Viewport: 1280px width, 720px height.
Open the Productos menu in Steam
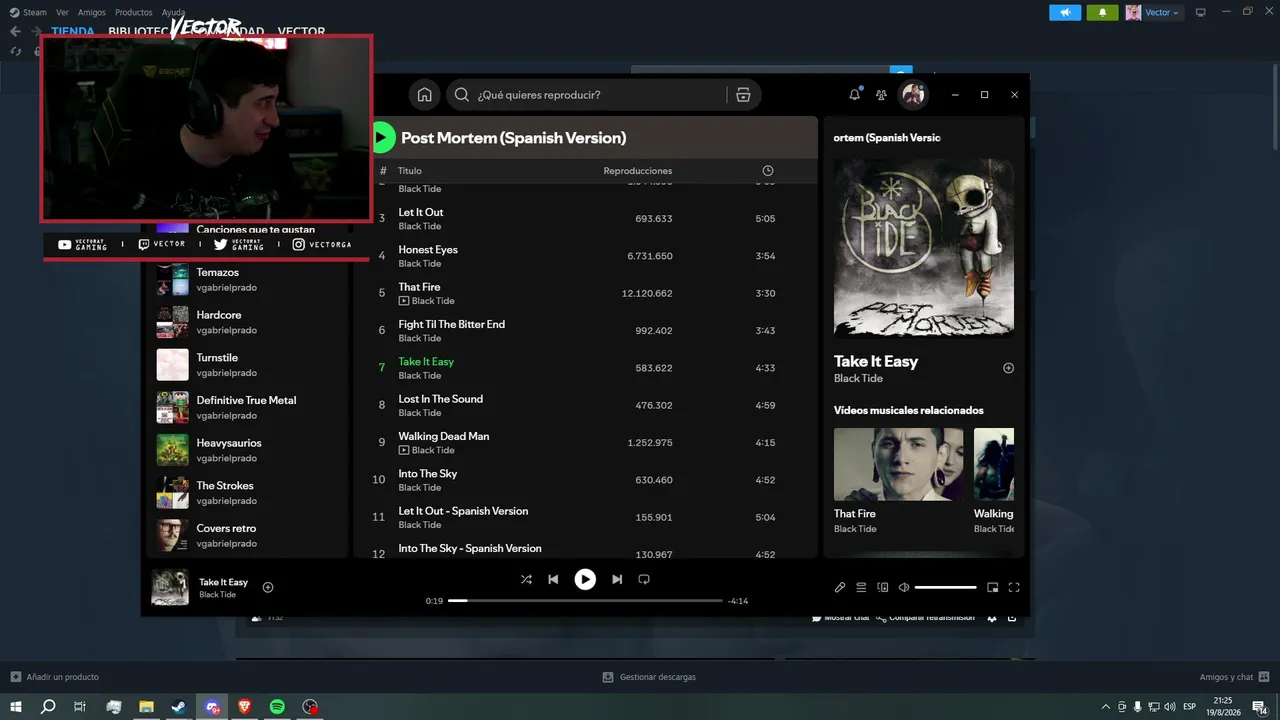click(x=134, y=12)
